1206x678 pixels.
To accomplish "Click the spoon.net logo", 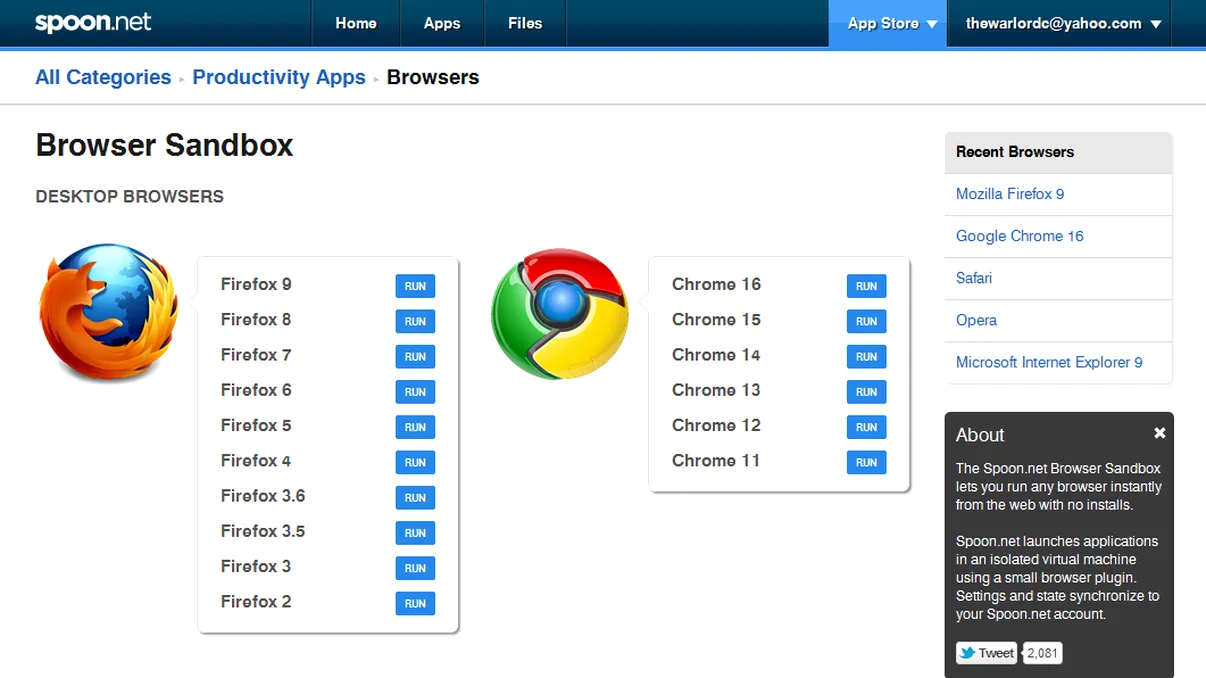I will [x=93, y=22].
